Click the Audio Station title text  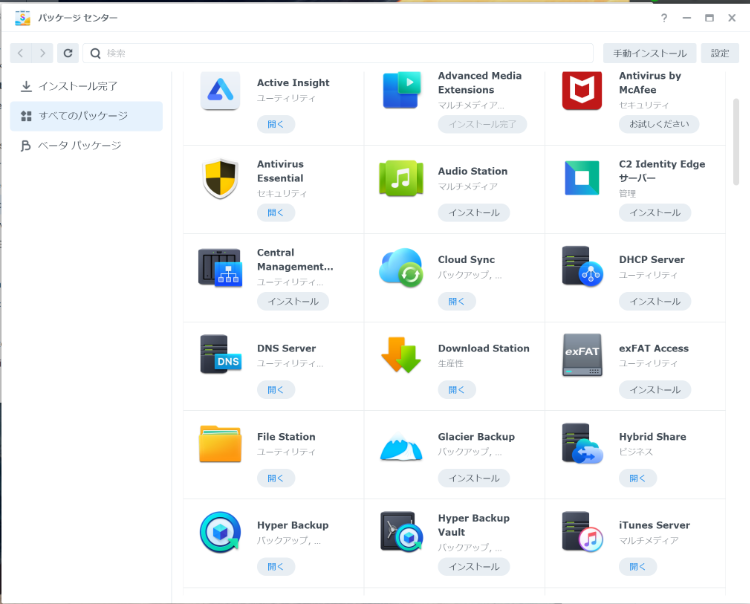point(473,171)
